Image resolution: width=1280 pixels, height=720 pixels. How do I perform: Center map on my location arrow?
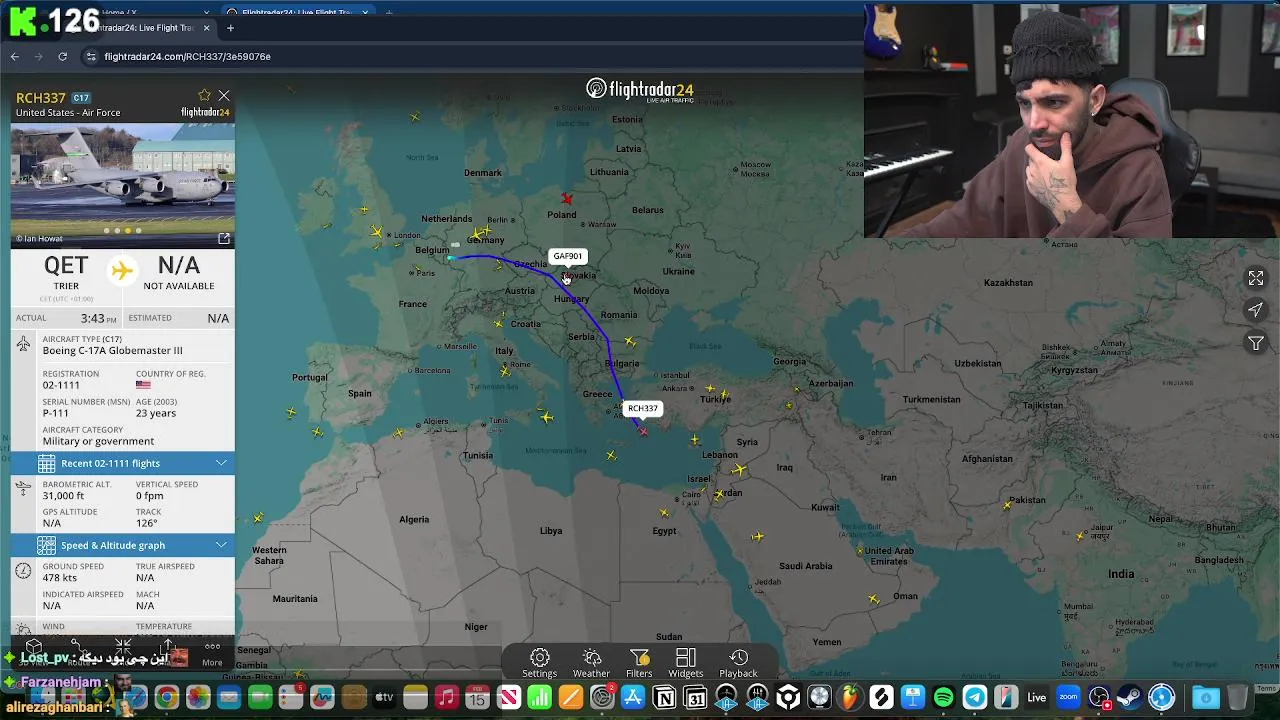click(x=1256, y=310)
